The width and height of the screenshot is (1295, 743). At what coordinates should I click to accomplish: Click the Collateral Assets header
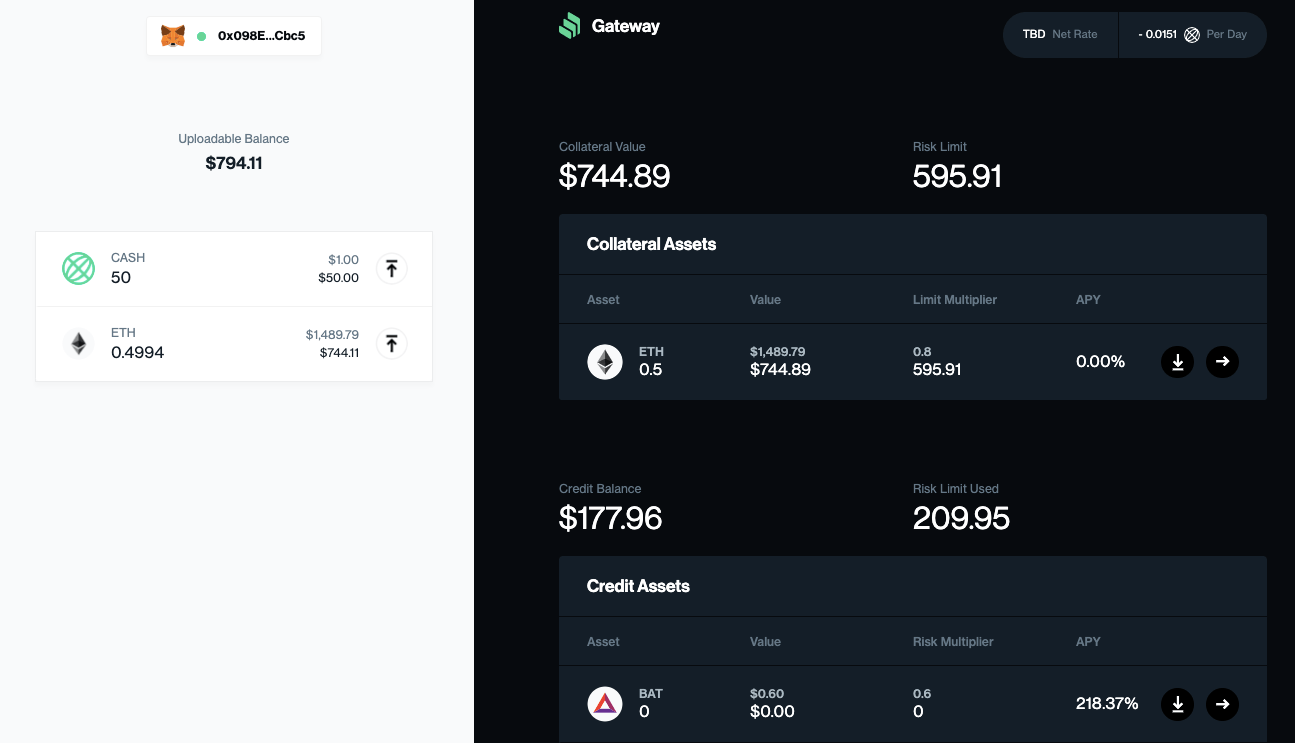tap(651, 244)
